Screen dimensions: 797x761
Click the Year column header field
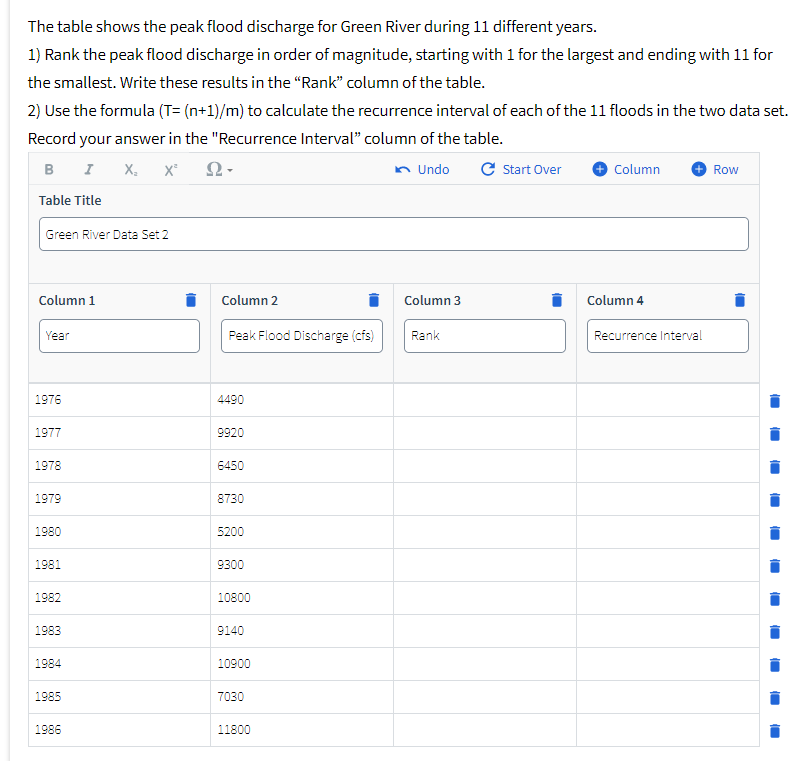click(119, 336)
